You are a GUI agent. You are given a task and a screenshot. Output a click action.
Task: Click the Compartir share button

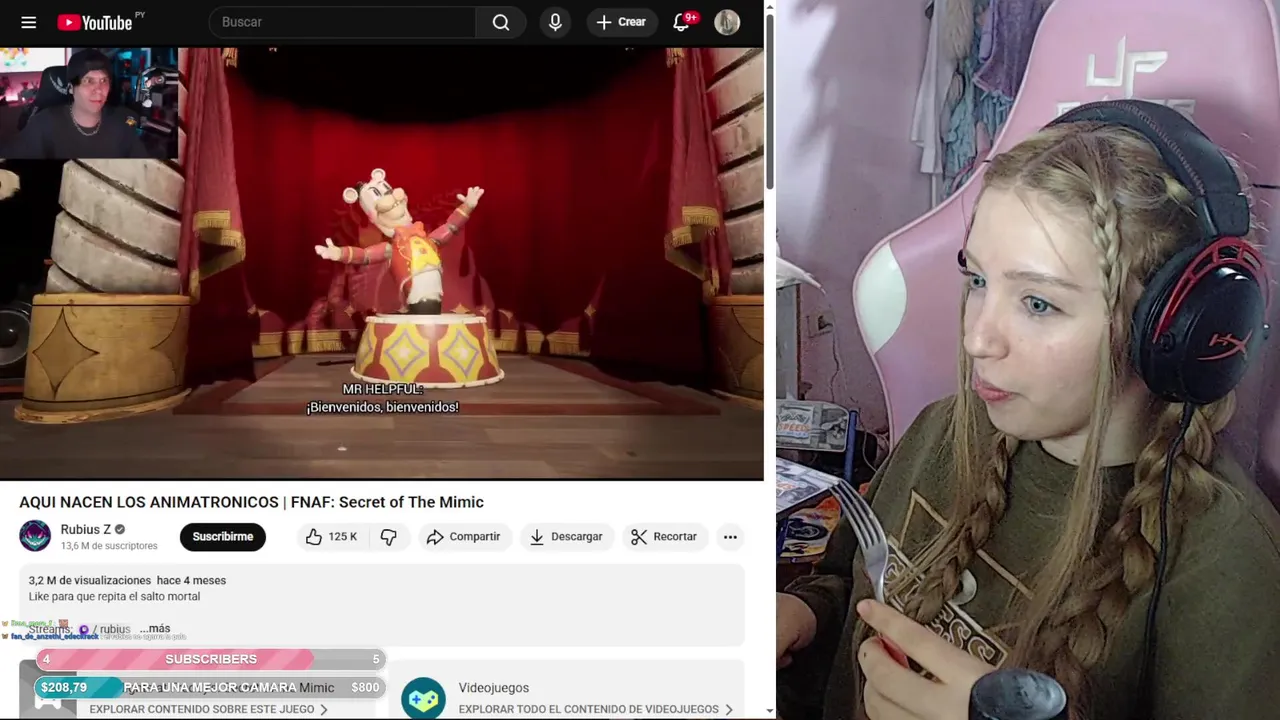click(x=463, y=537)
